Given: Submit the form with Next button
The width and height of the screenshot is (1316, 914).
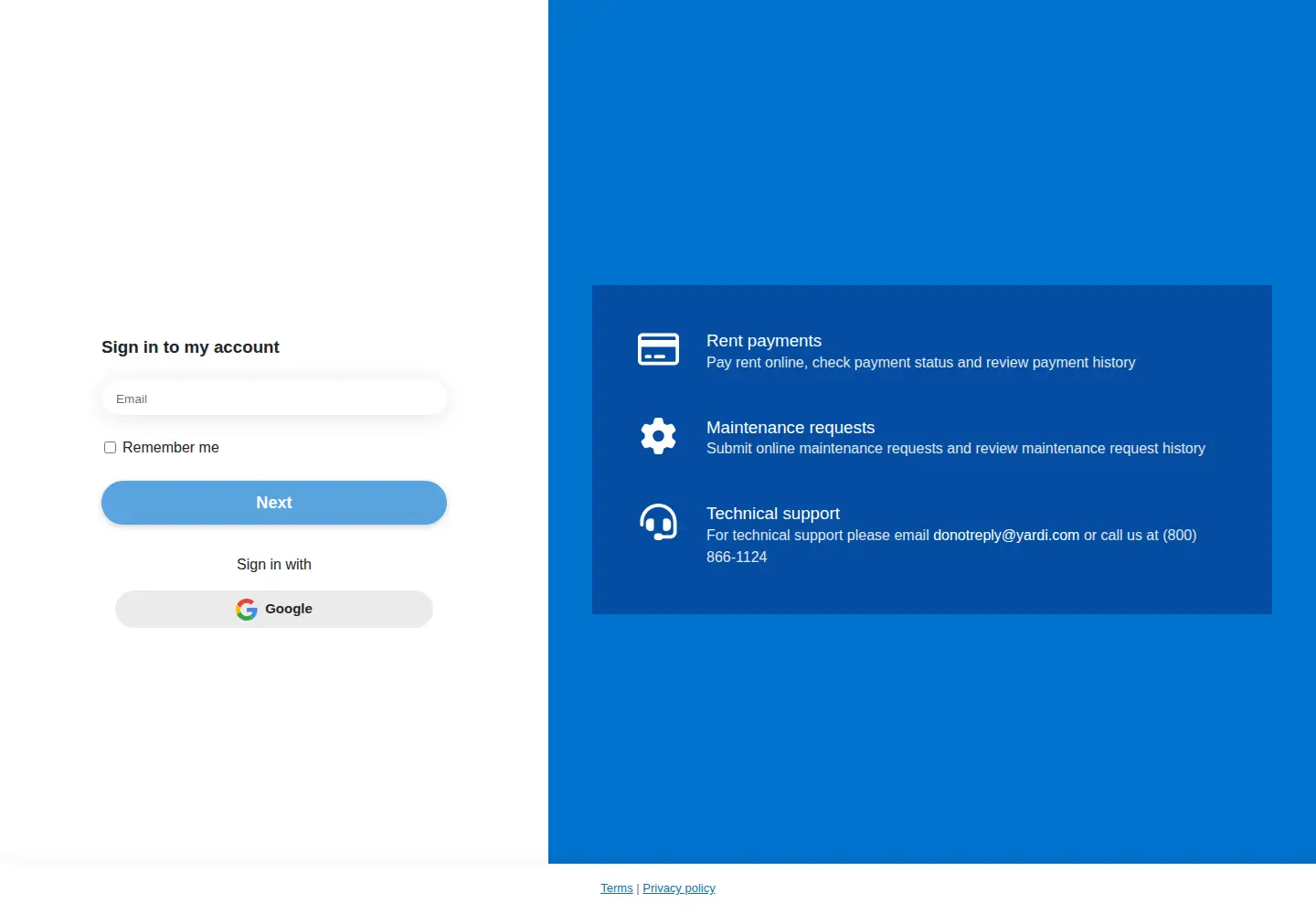Looking at the screenshot, I should (274, 503).
